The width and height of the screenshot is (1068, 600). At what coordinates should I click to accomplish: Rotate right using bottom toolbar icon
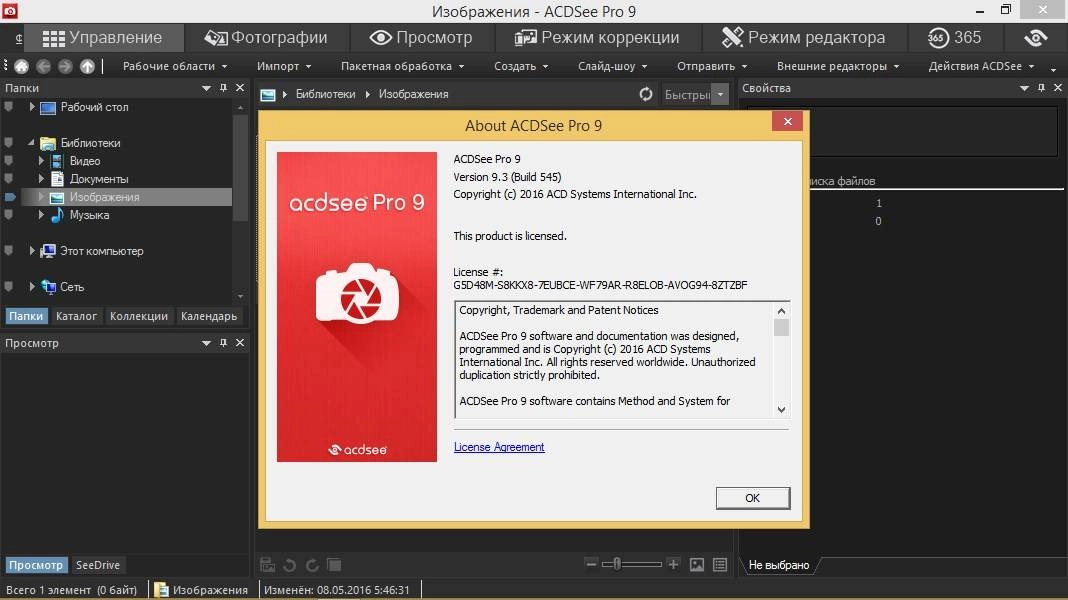(x=312, y=565)
